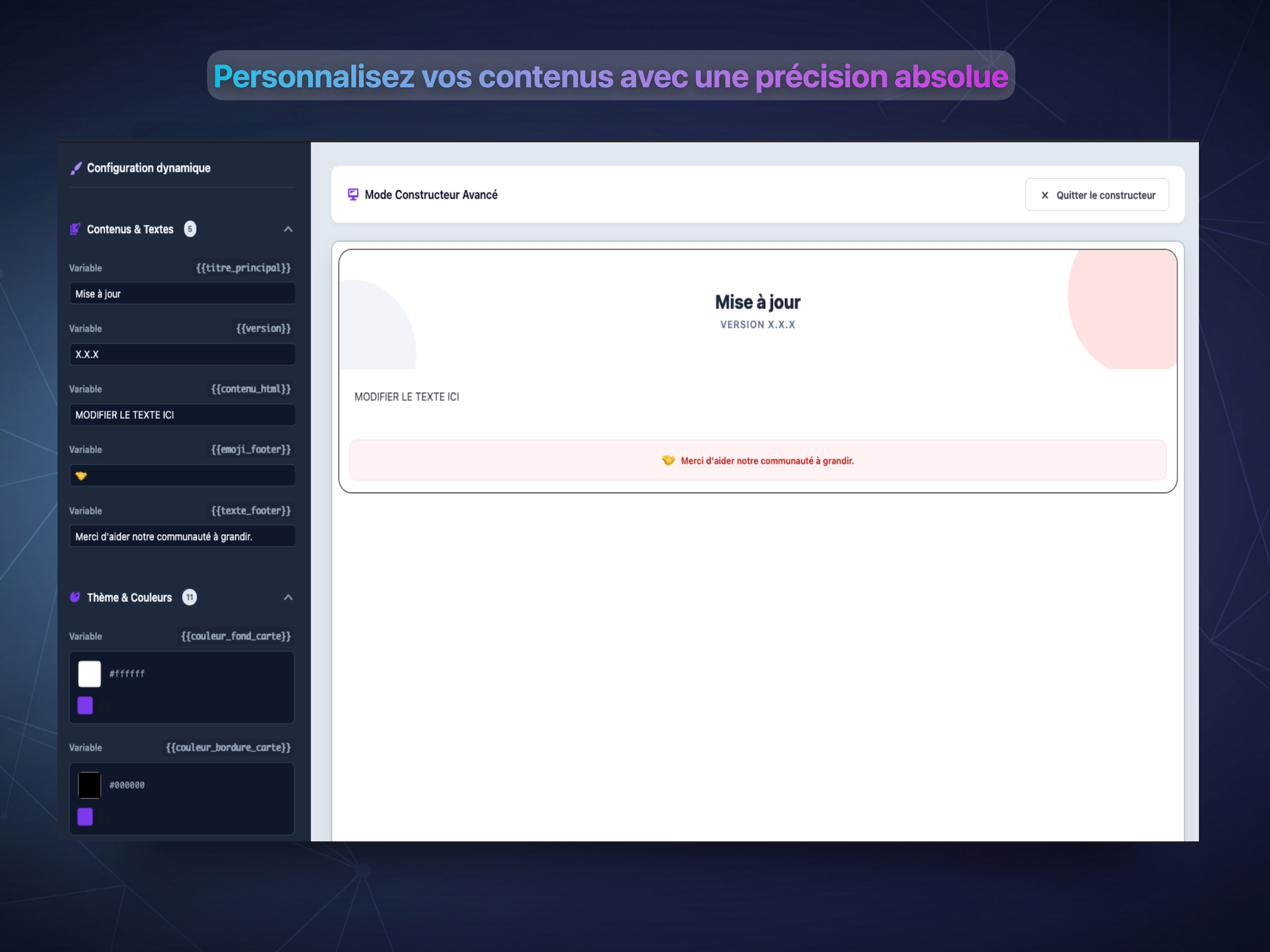Click the badge showing 11 next to Thème & Couleurs
The image size is (1270, 952).
pos(189,597)
